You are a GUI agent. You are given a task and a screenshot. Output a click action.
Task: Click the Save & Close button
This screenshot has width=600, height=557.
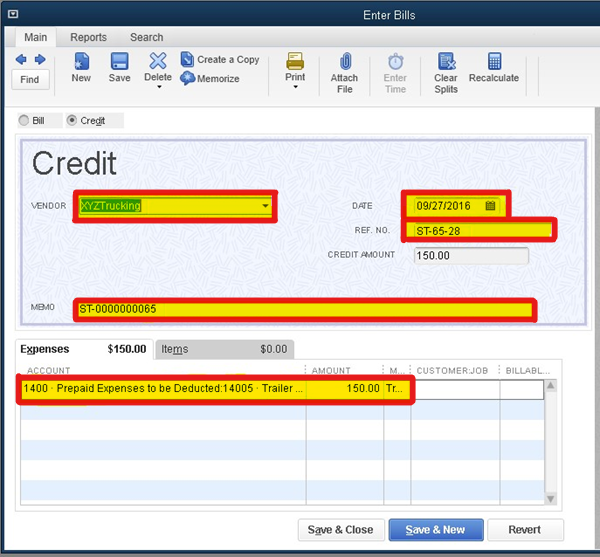pos(340,530)
